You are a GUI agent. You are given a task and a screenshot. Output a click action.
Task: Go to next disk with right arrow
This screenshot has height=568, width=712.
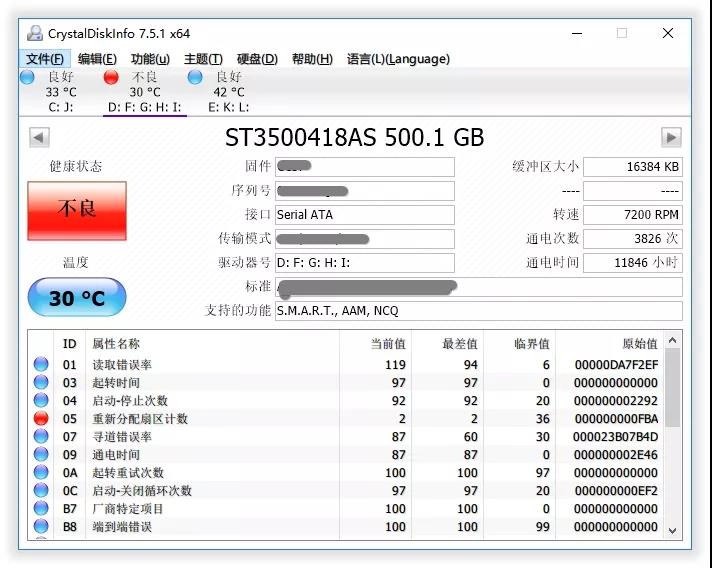[x=671, y=137]
